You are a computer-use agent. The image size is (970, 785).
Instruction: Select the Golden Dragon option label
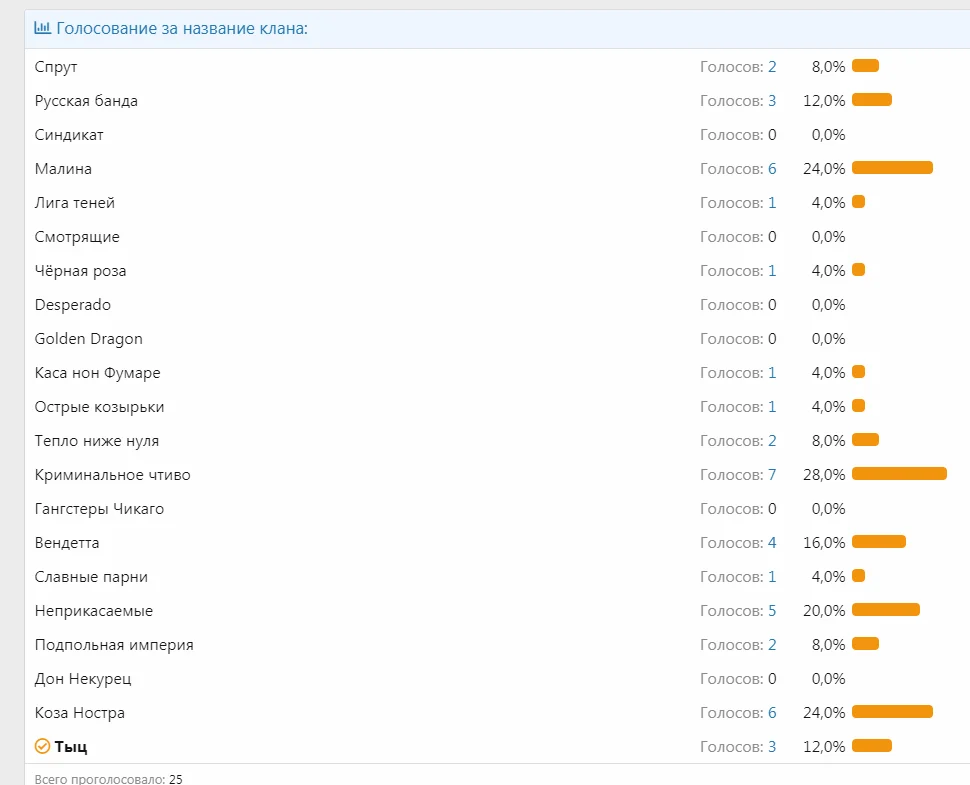[88, 339]
